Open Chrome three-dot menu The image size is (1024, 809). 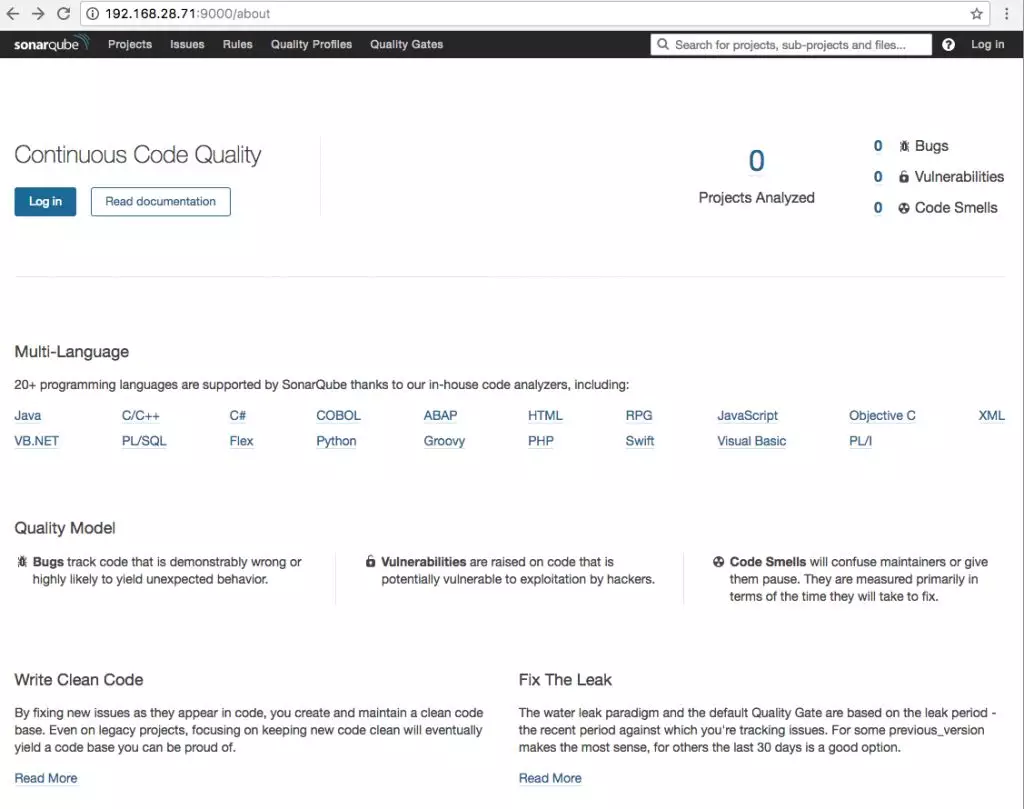(1007, 14)
